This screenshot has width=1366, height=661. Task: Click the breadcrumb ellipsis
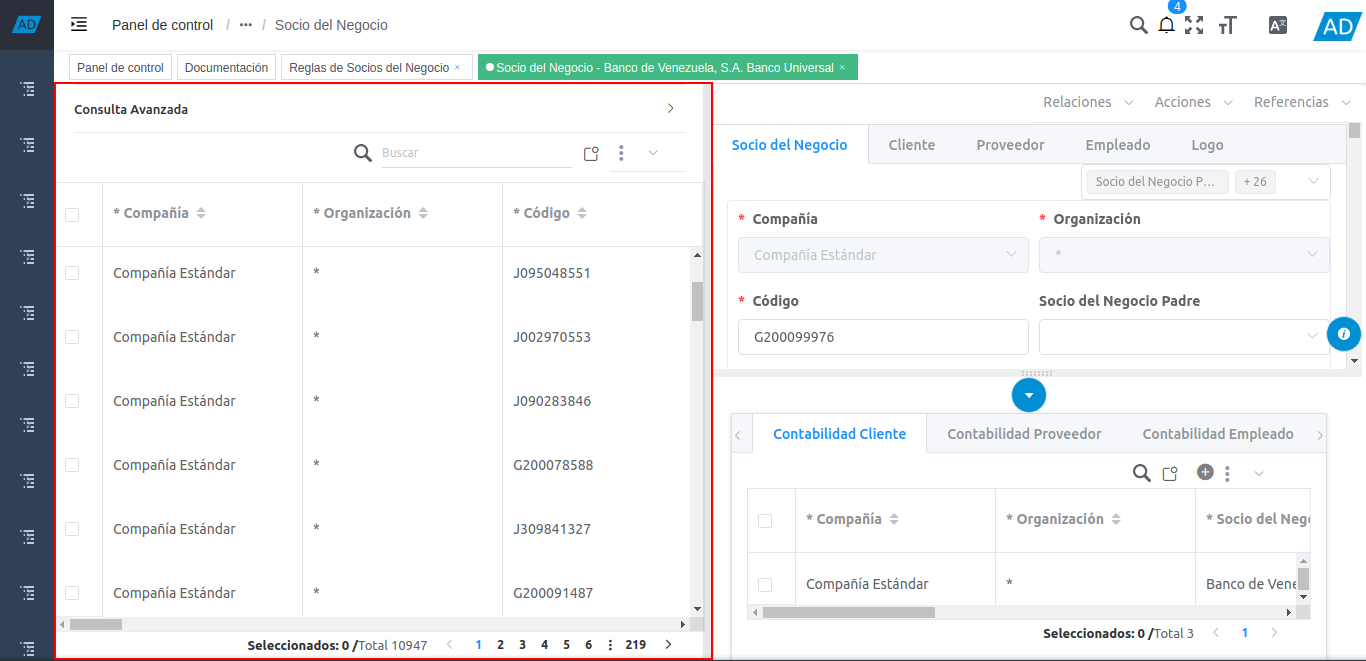[246, 25]
